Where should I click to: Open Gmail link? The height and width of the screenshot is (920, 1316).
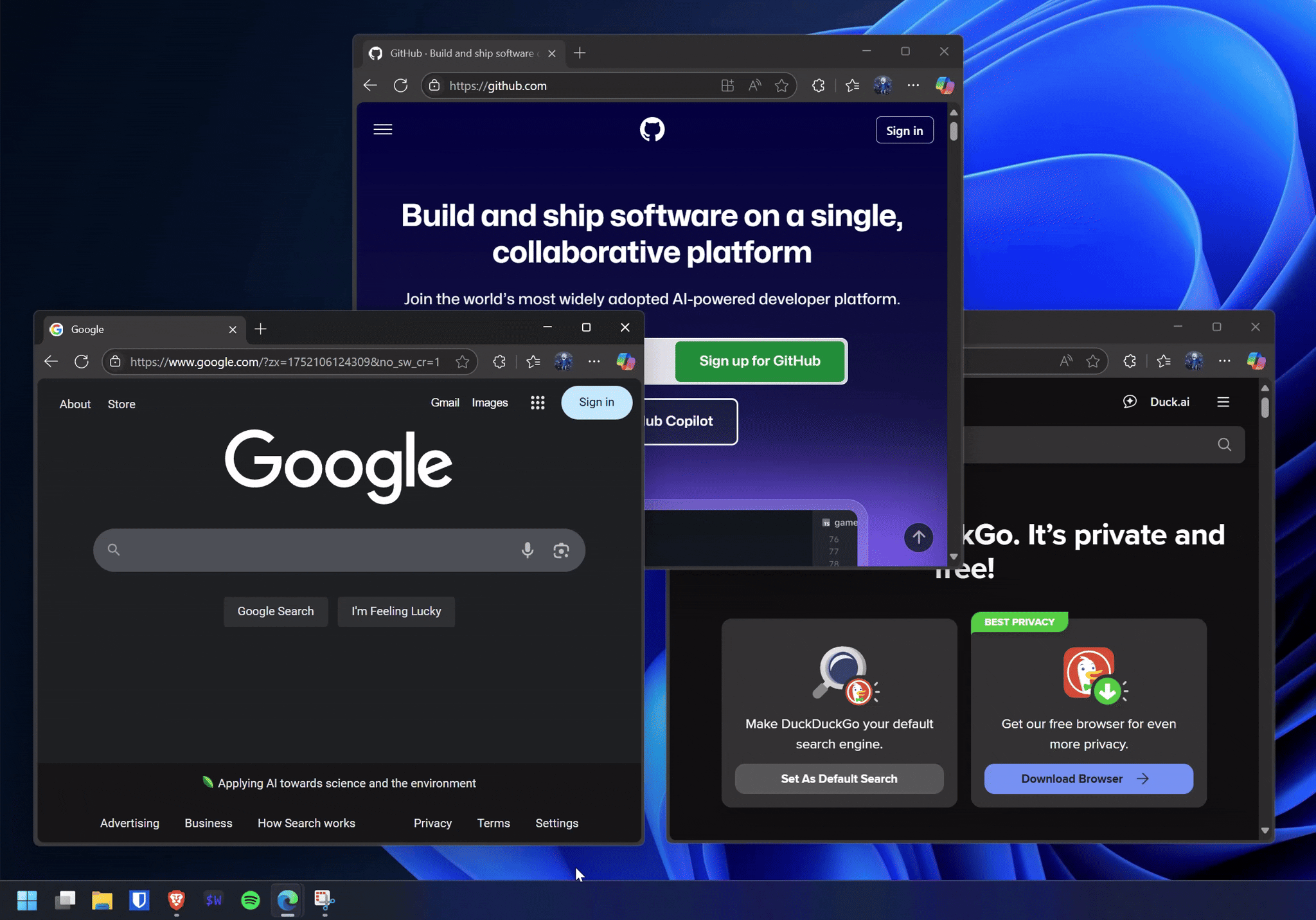click(x=445, y=402)
